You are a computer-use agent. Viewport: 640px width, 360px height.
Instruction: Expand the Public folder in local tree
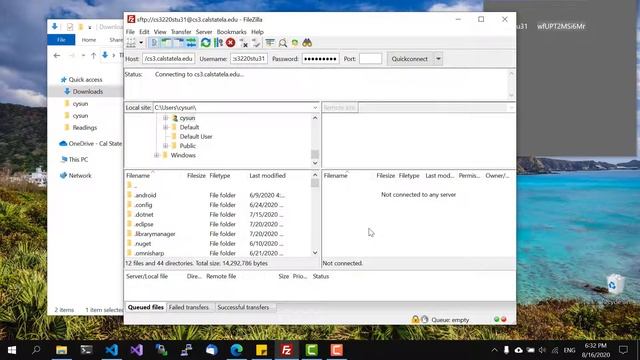coord(165,146)
